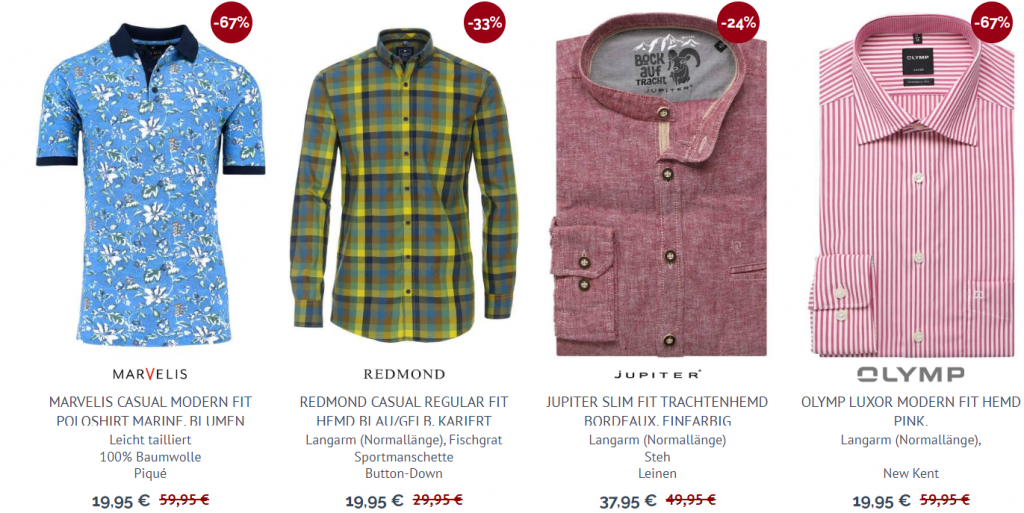Viewport: 1024px width, 513px height.
Task: Open Marvelis Casual Modern Fit Poloshirt title link
Action: 150,411
